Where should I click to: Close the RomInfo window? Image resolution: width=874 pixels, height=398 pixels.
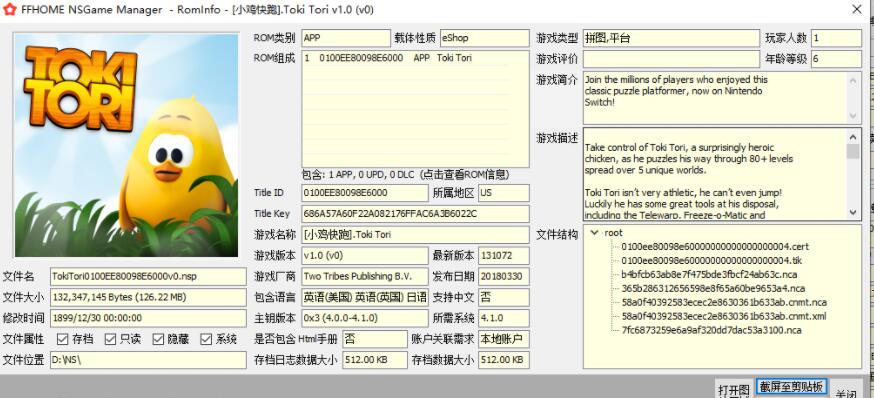coord(857,9)
